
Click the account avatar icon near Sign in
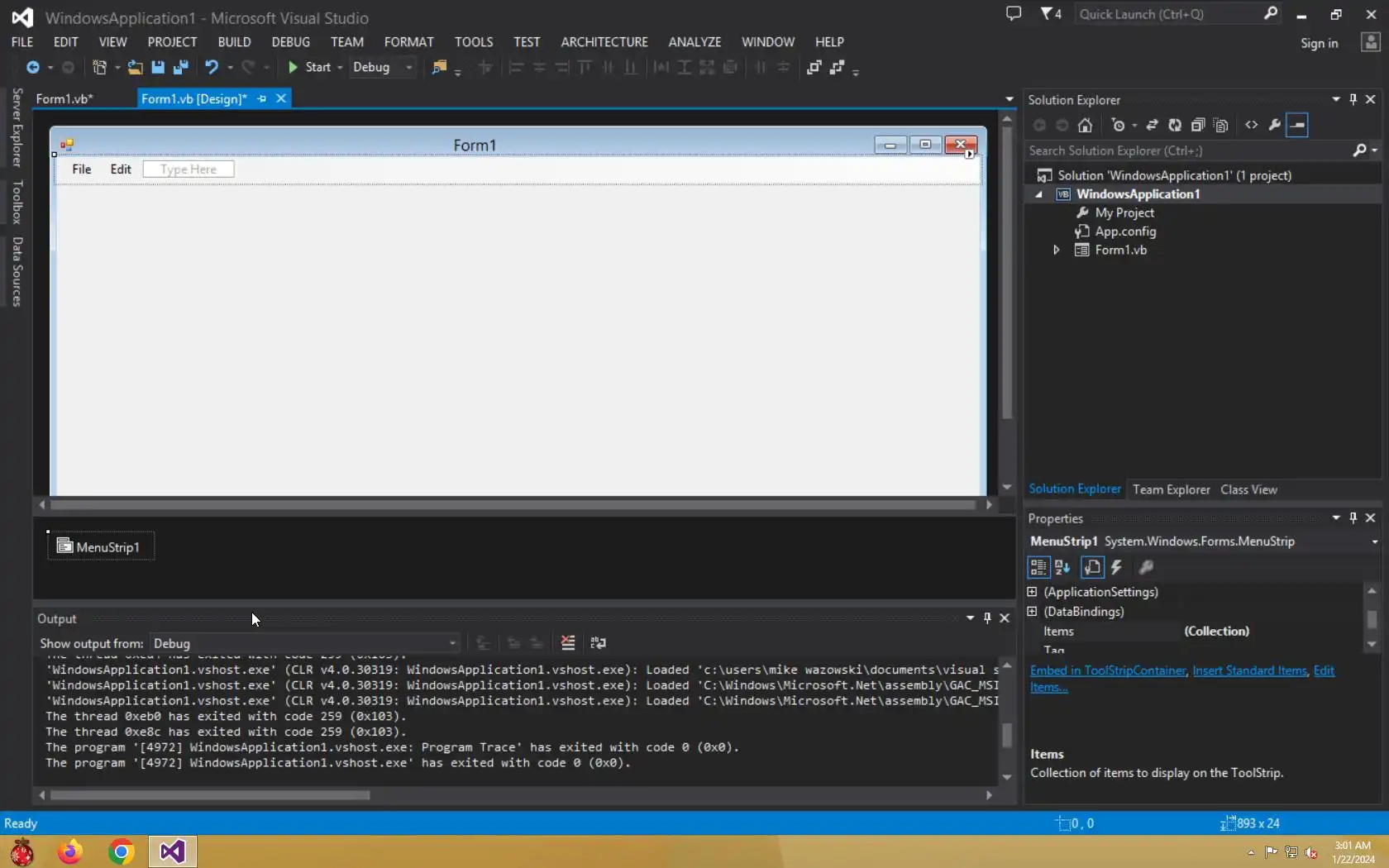tap(1371, 42)
